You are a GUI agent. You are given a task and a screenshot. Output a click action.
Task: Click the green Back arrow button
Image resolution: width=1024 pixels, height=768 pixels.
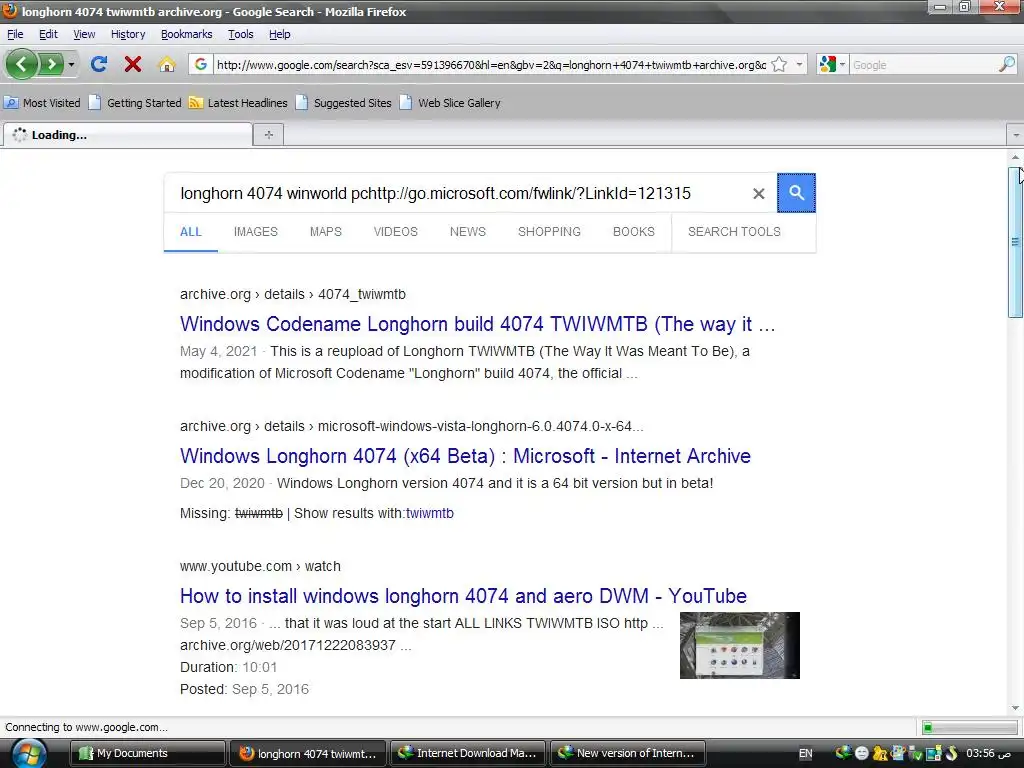(x=22, y=64)
